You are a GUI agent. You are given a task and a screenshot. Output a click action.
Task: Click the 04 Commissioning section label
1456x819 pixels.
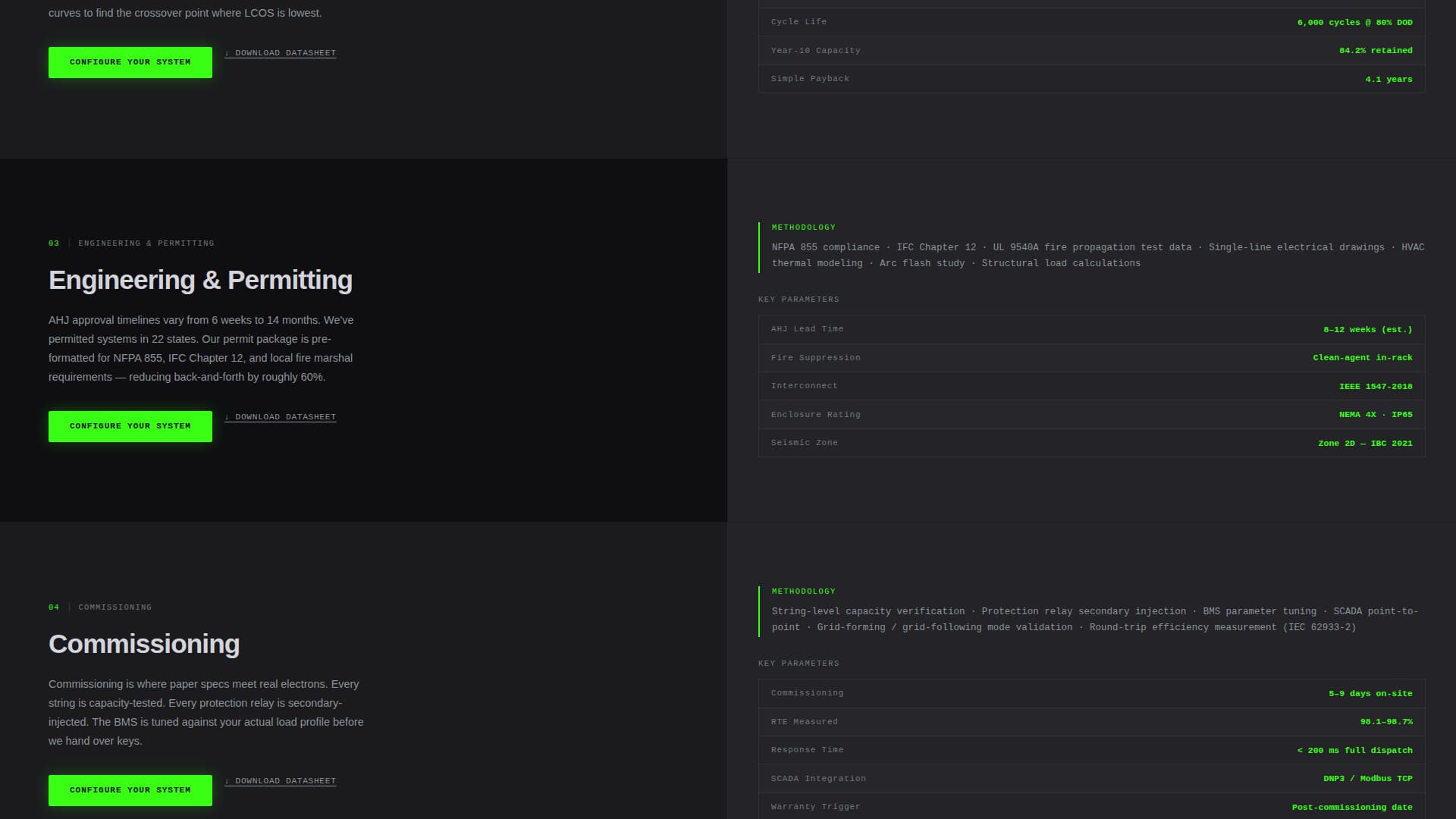point(101,607)
